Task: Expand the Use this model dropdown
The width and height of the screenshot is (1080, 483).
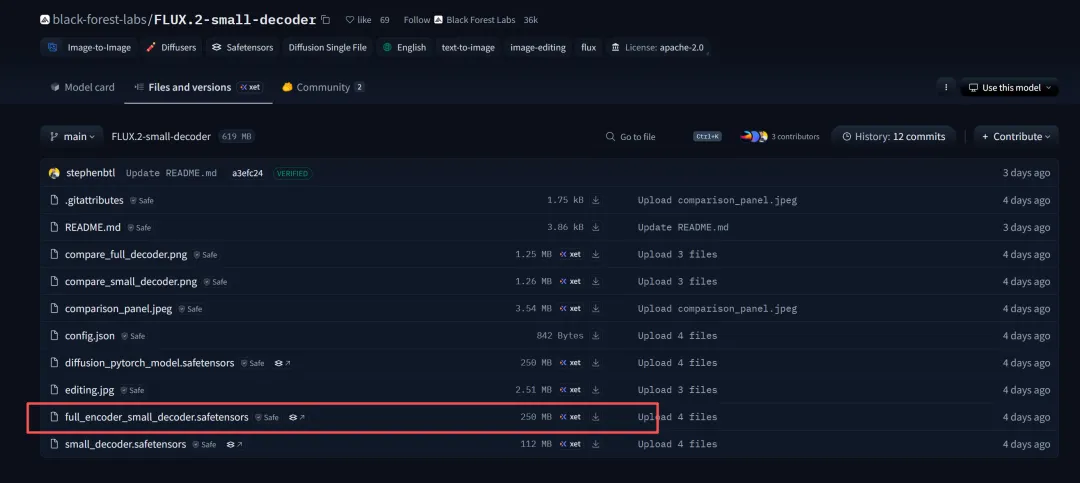Action: click(1010, 88)
